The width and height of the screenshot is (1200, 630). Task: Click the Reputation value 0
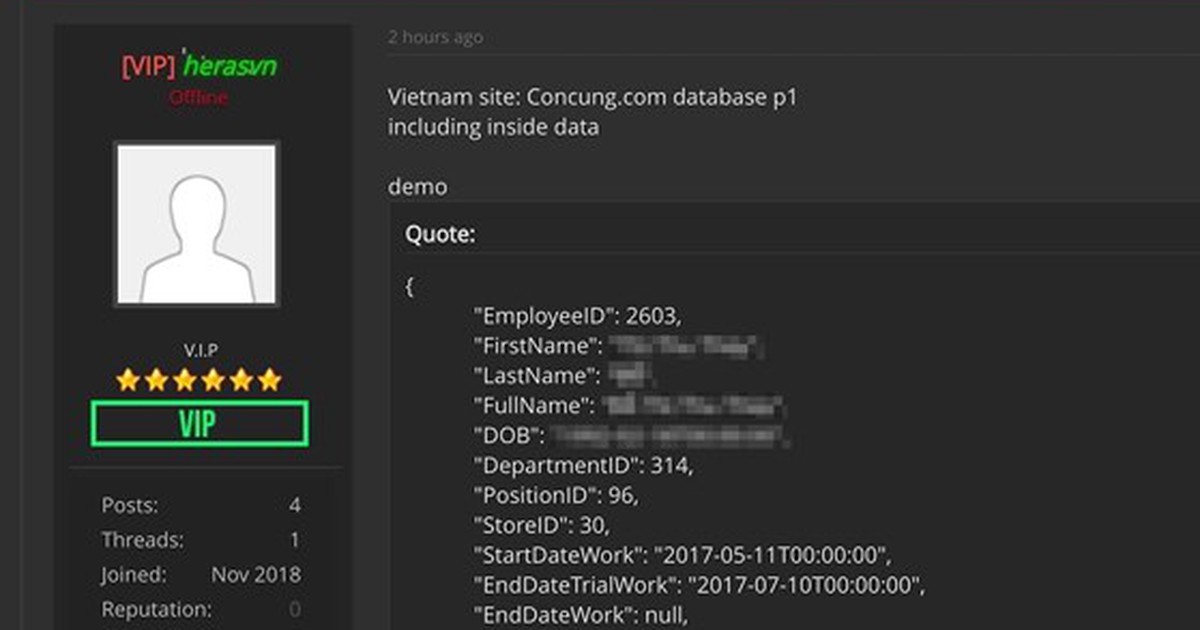point(294,609)
